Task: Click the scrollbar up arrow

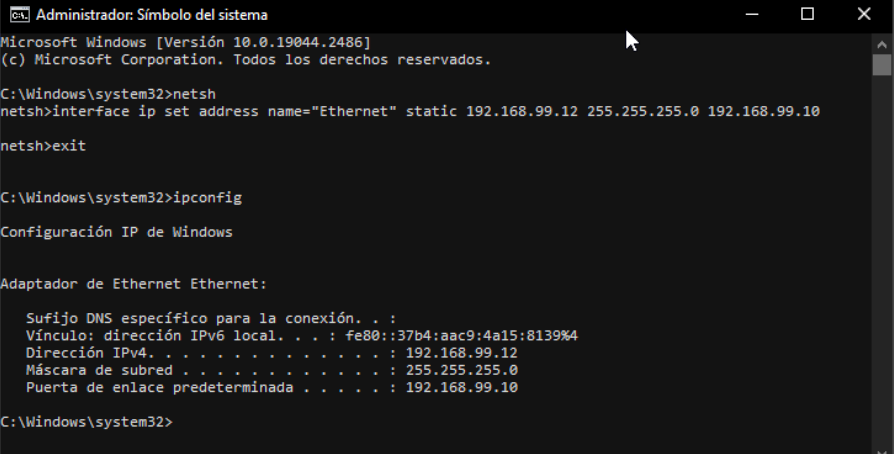Action: (x=881, y=43)
